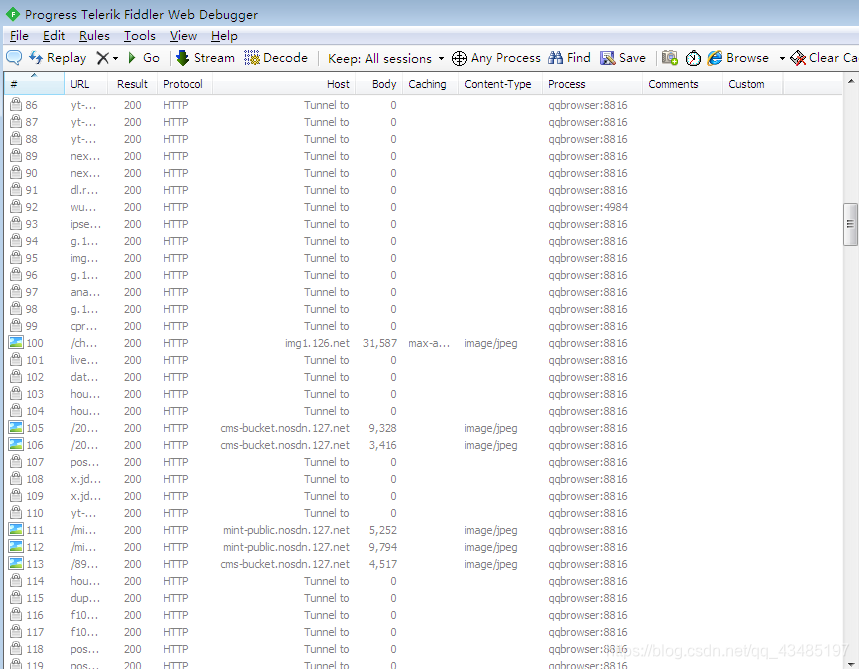859x669 pixels.
Task: Save sessions with Save button
Action: coord(623,58)
